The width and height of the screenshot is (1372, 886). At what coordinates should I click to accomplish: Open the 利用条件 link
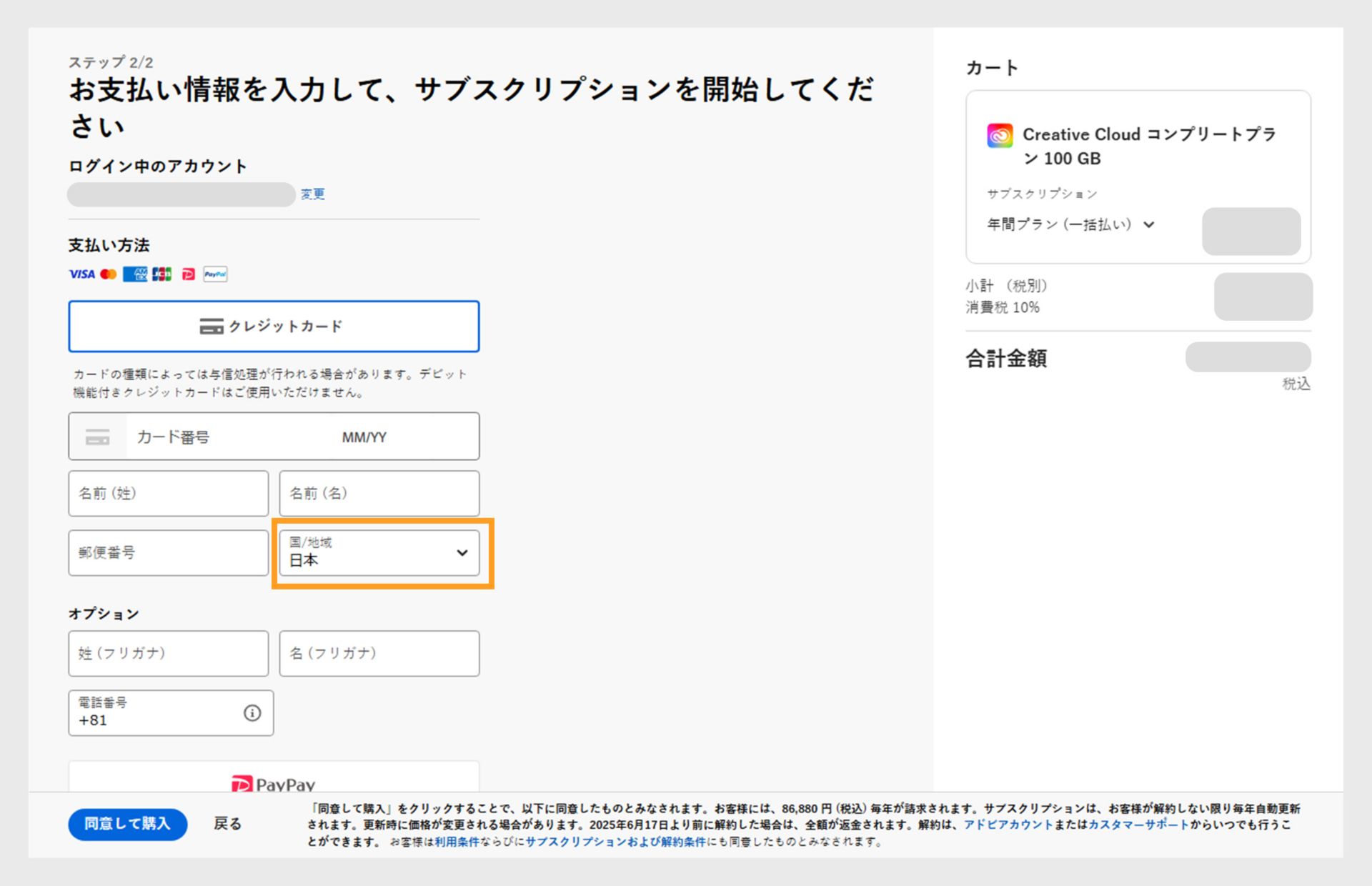[x=457, y=842]
